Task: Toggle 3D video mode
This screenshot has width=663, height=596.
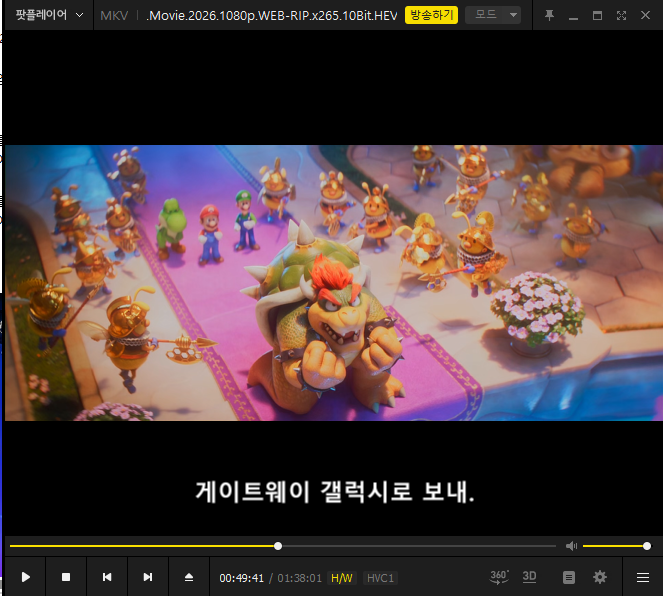Action: [x=530, y=577]
